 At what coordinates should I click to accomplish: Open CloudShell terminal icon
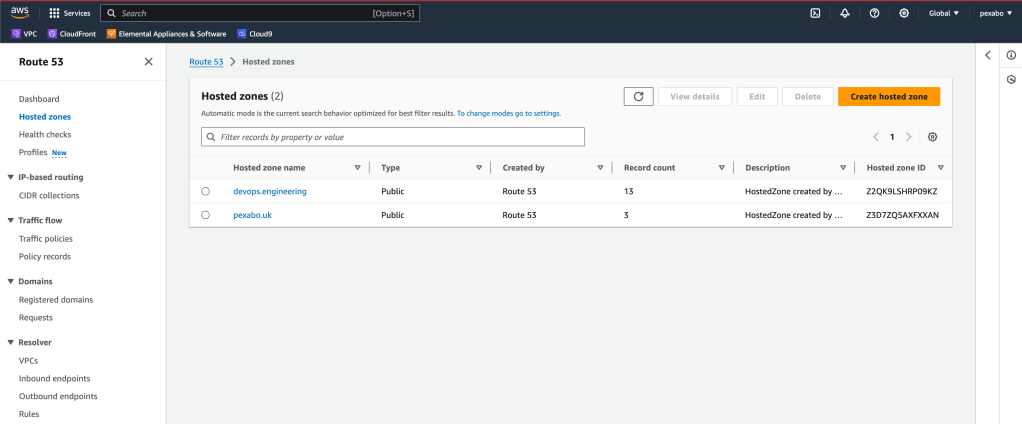point(815,13)
